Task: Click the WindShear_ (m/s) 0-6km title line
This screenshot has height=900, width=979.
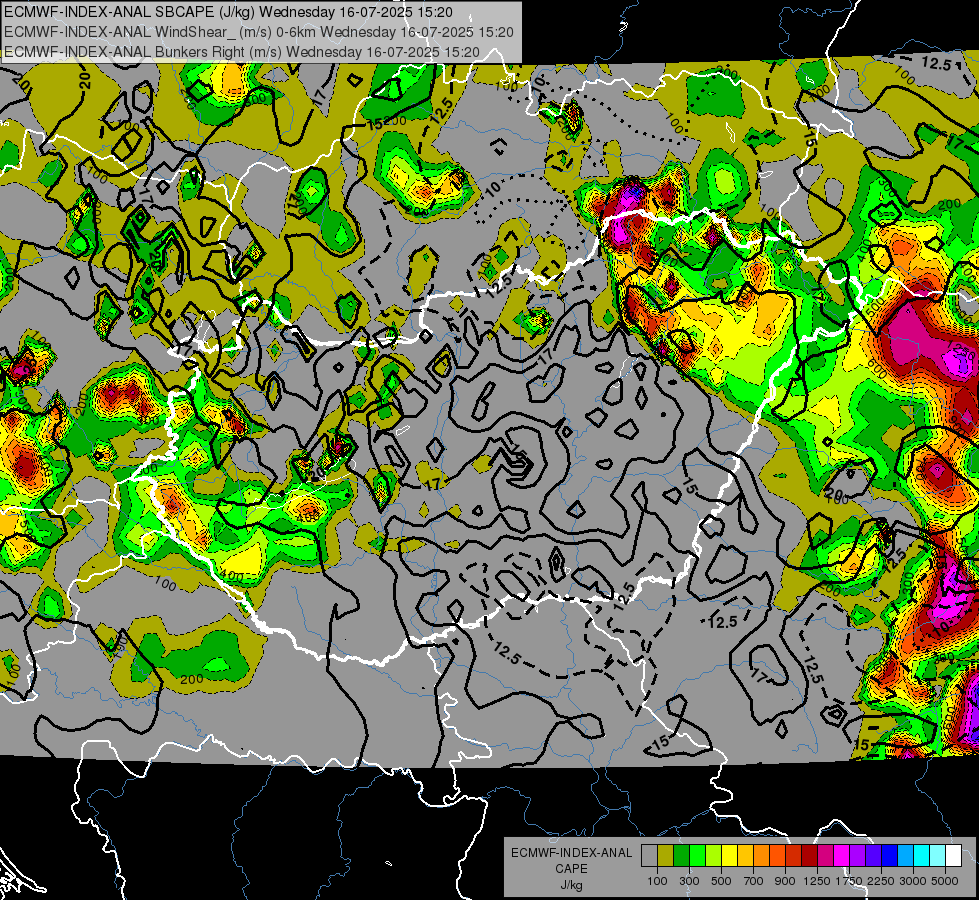Action: 258,32
